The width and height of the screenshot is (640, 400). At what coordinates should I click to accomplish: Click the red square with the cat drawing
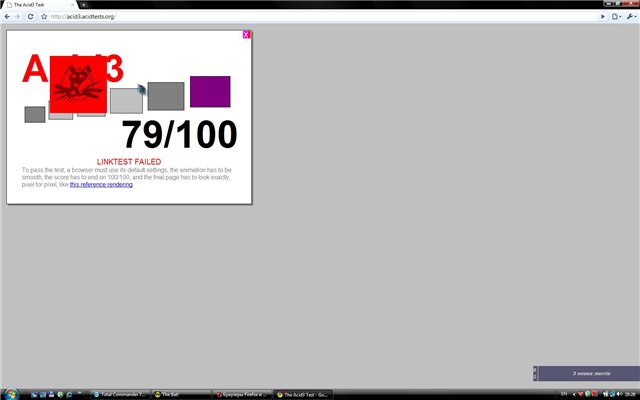coord(78,84)
